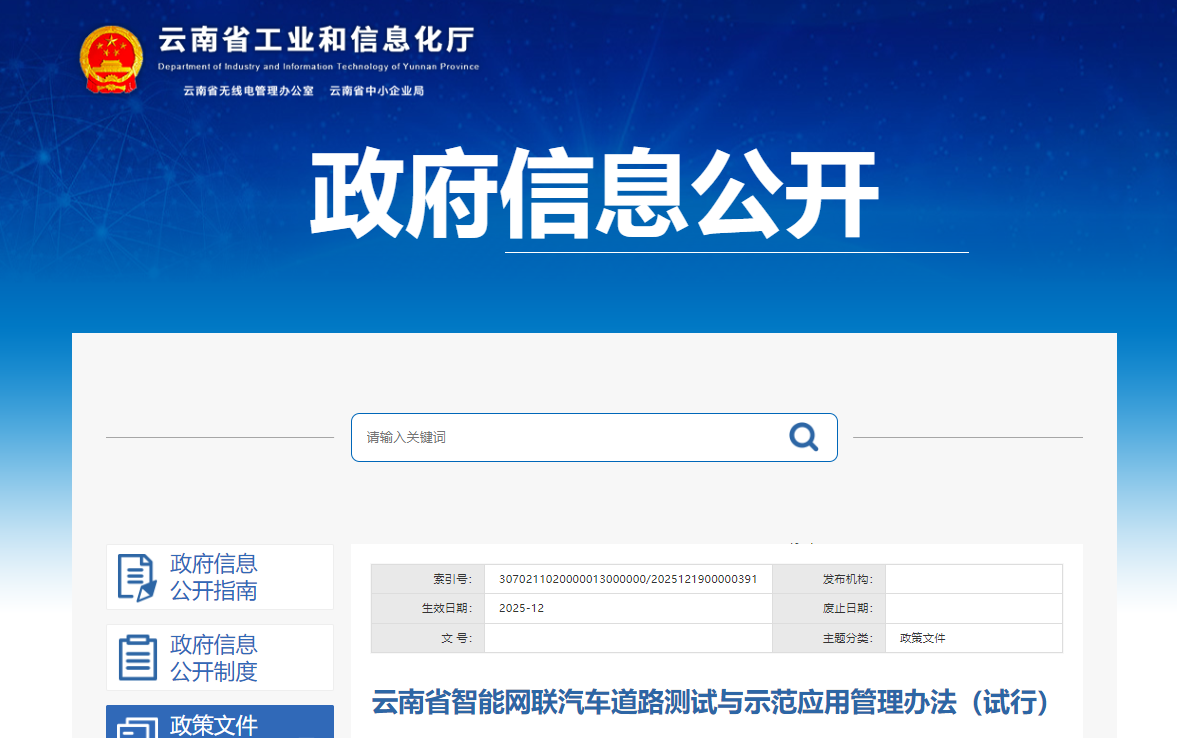Click the 发布机构 label cell

(x=828, y=579)
